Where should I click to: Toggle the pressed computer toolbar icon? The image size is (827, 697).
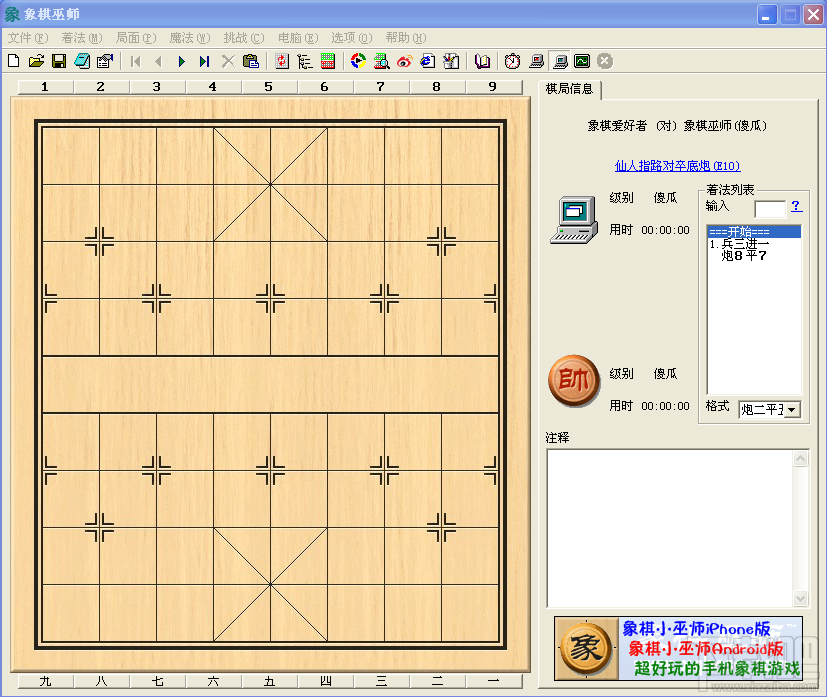coord(560,61)
